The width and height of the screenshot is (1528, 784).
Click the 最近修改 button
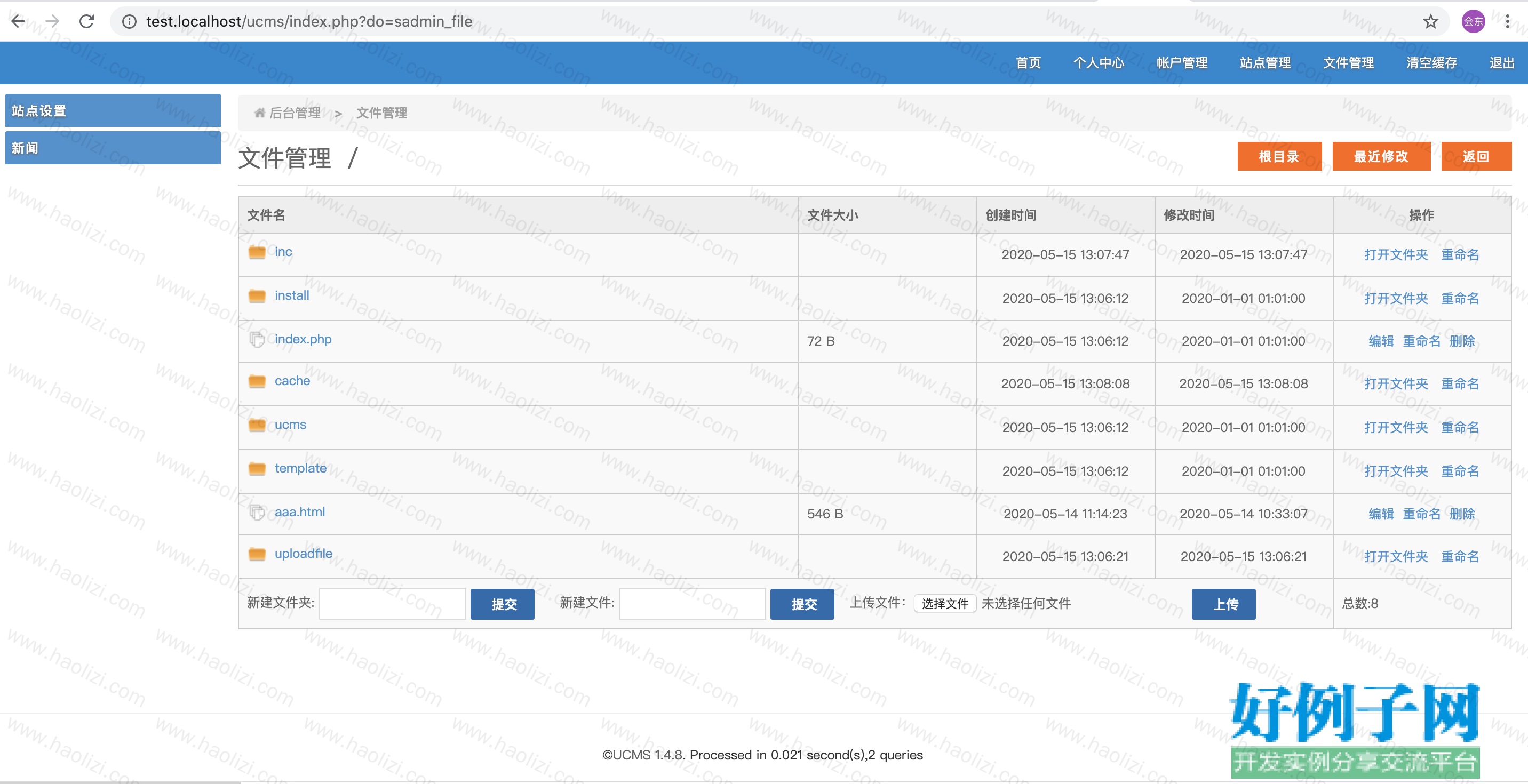pos(1381,157)
